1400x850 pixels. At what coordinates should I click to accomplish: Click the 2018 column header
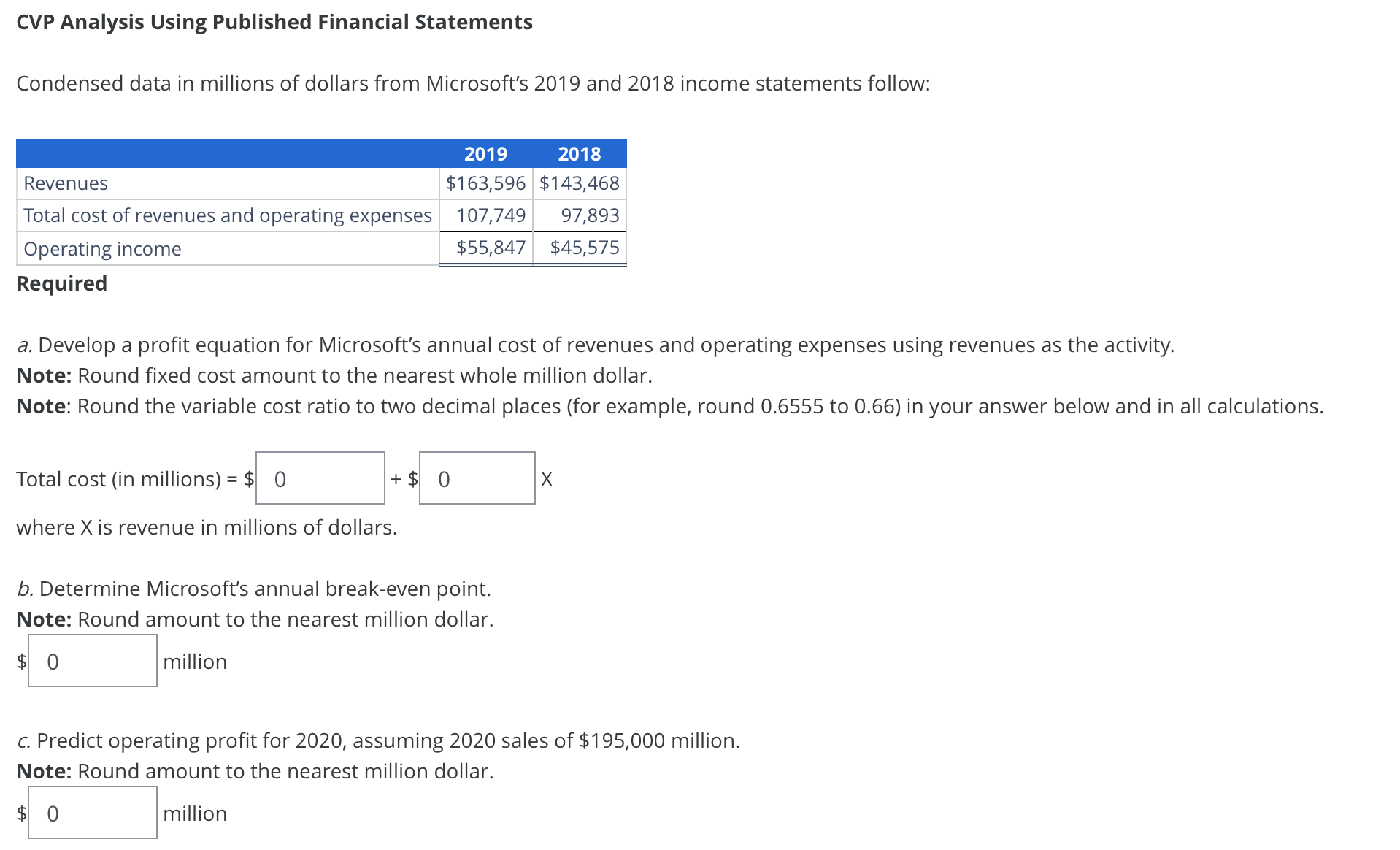(x=579, y=153)
